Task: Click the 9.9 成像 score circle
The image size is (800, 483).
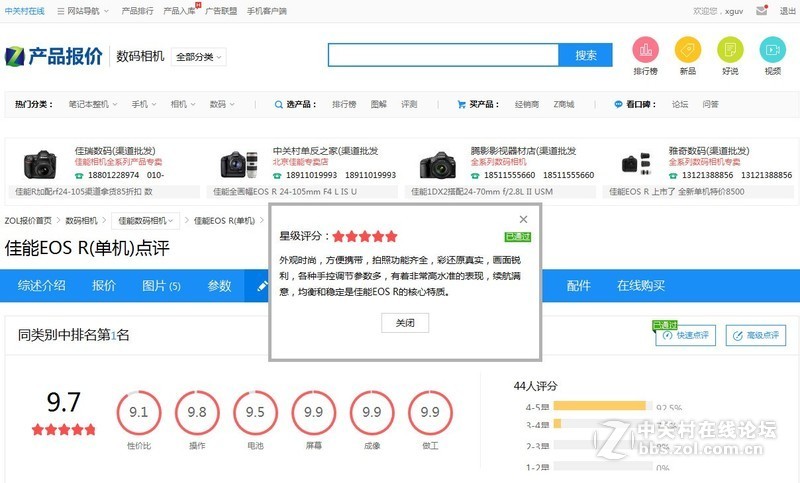Action: 371,412
